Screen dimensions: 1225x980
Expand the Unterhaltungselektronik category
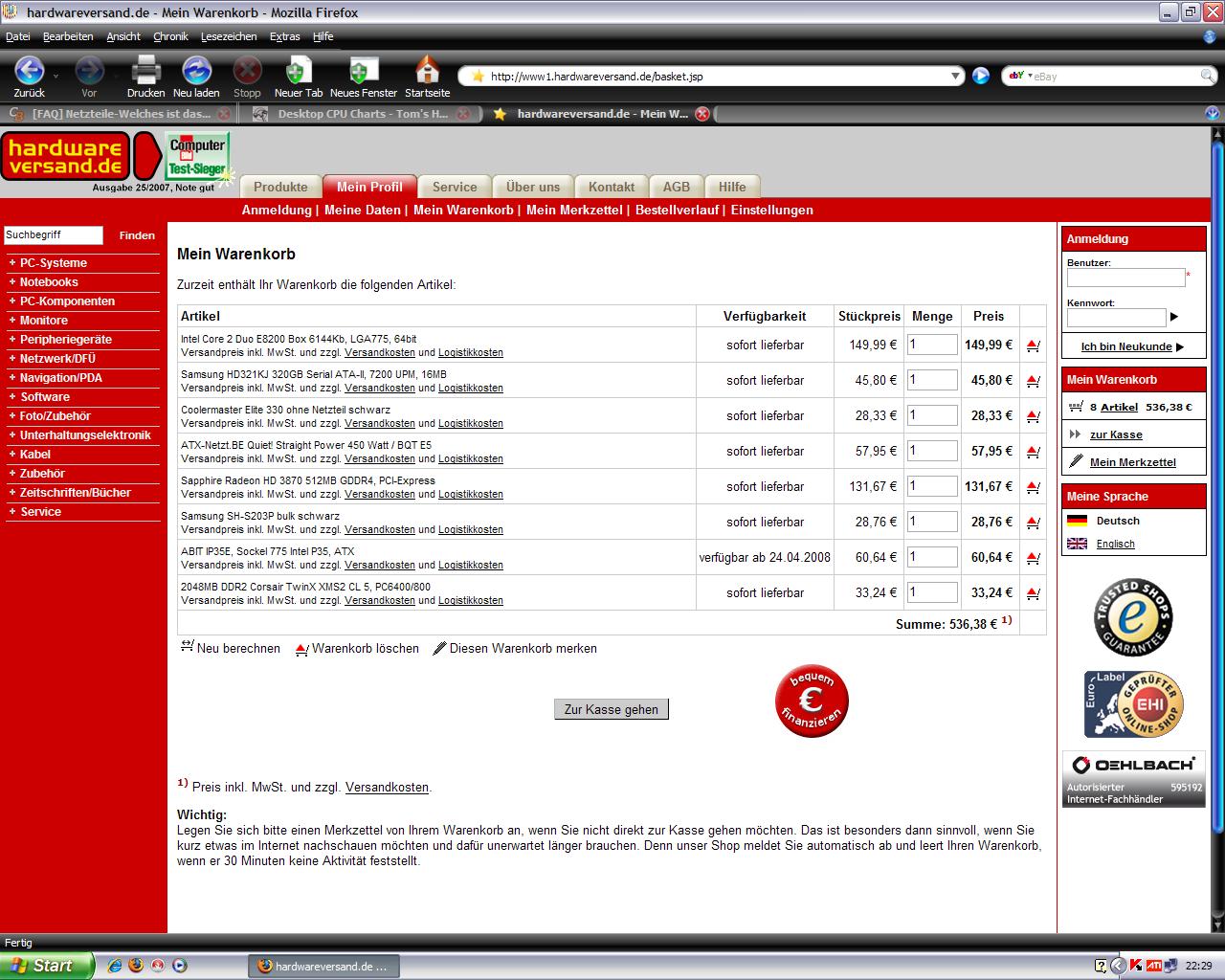(85, 435)
